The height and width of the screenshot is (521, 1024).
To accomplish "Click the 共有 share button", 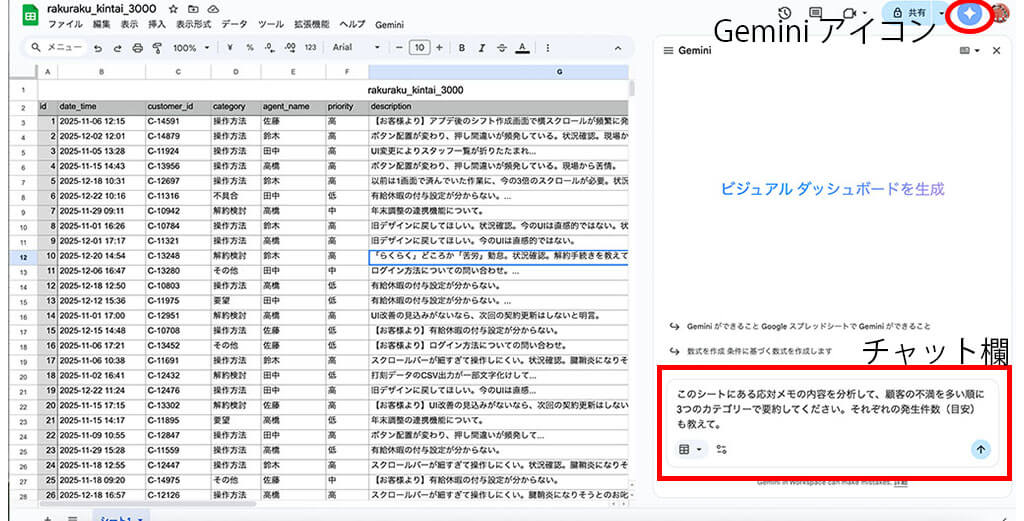I will point(910,12).
